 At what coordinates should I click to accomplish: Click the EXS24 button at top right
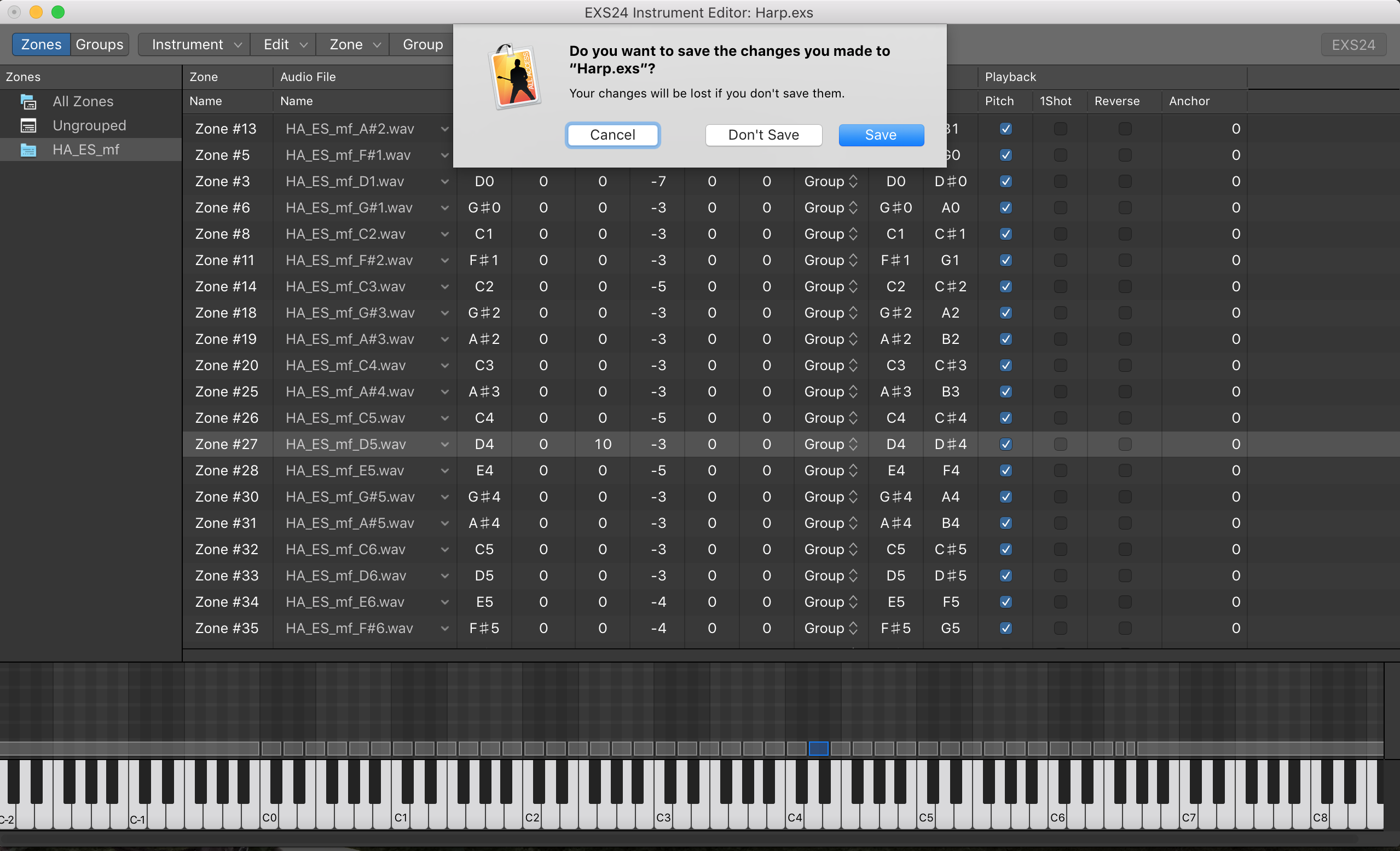pyautogui.click(x=1353, y=45)
